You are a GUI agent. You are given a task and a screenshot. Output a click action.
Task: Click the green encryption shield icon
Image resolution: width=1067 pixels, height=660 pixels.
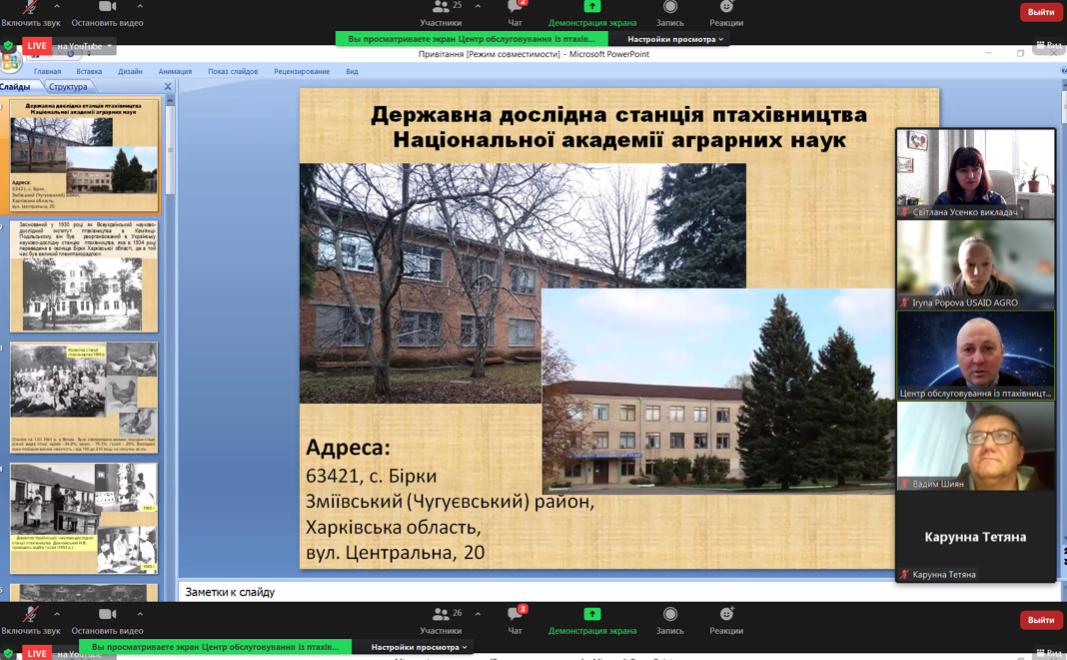tap(8, 46)
